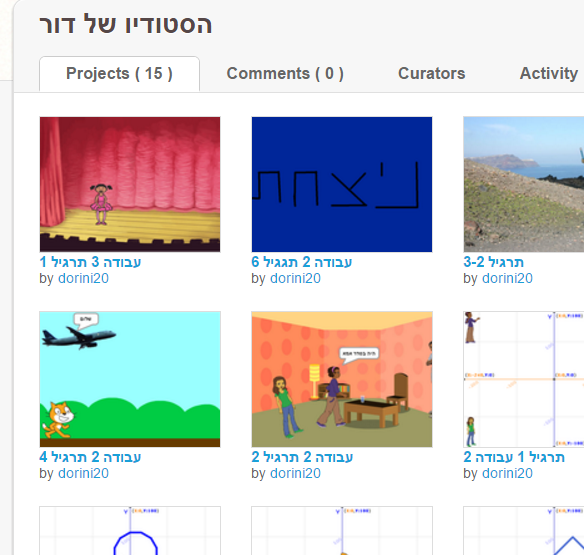Image resolution: width=584 pixels, height=555 pixels.
Task: Open the project titled עבודה 2 תרגיל 2
Action: pyautogui.click(x=302, y=457)
